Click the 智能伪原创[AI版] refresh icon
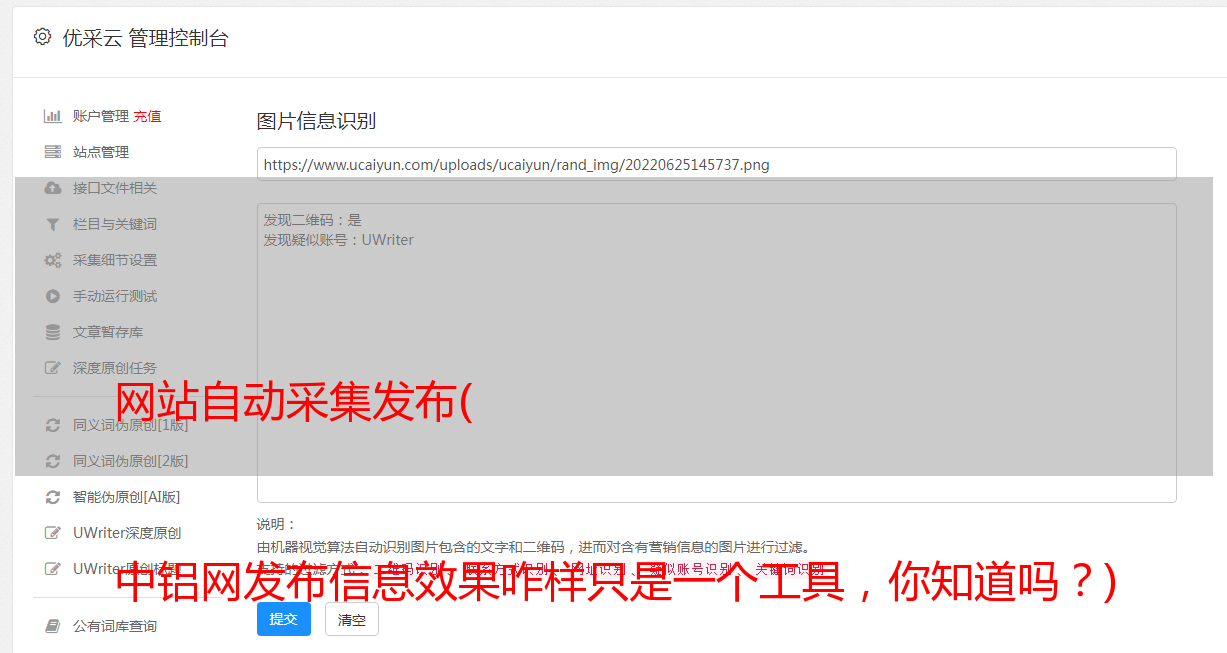Viewport: 1227px width, 653px height. tap(53, 497)
